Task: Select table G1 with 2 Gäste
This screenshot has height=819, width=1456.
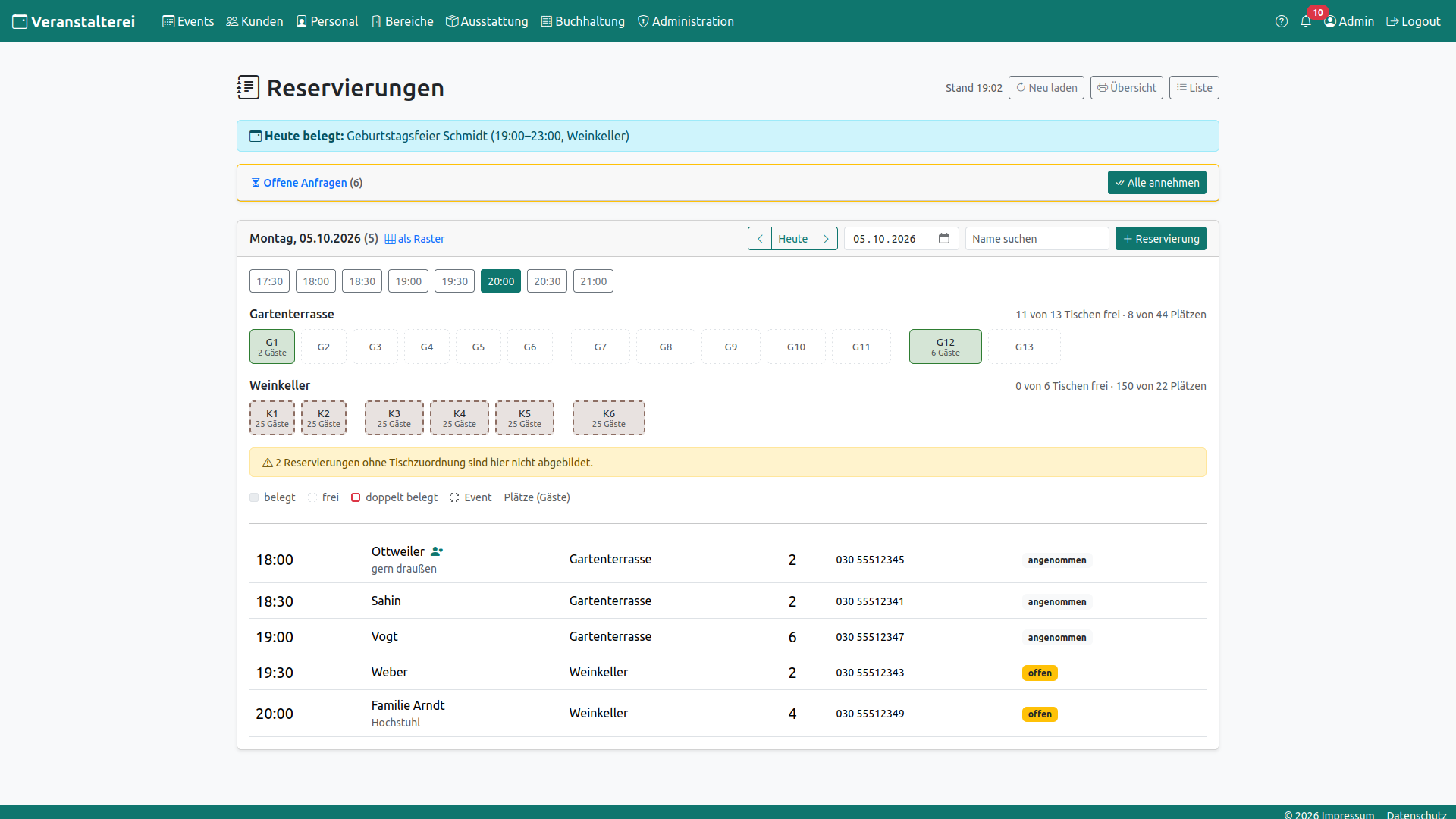Action: pos(272,347)
